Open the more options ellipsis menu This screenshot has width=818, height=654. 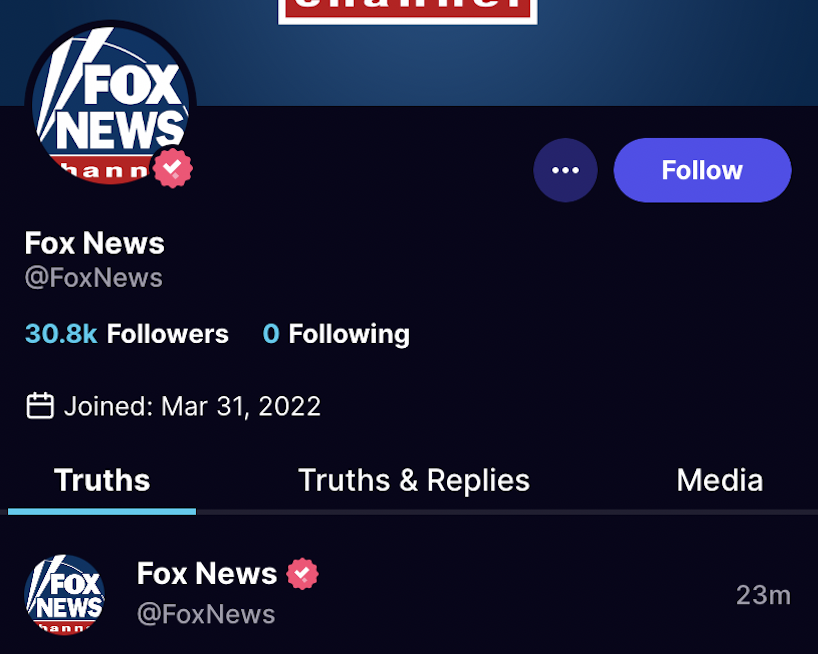(x=565, y=170)
